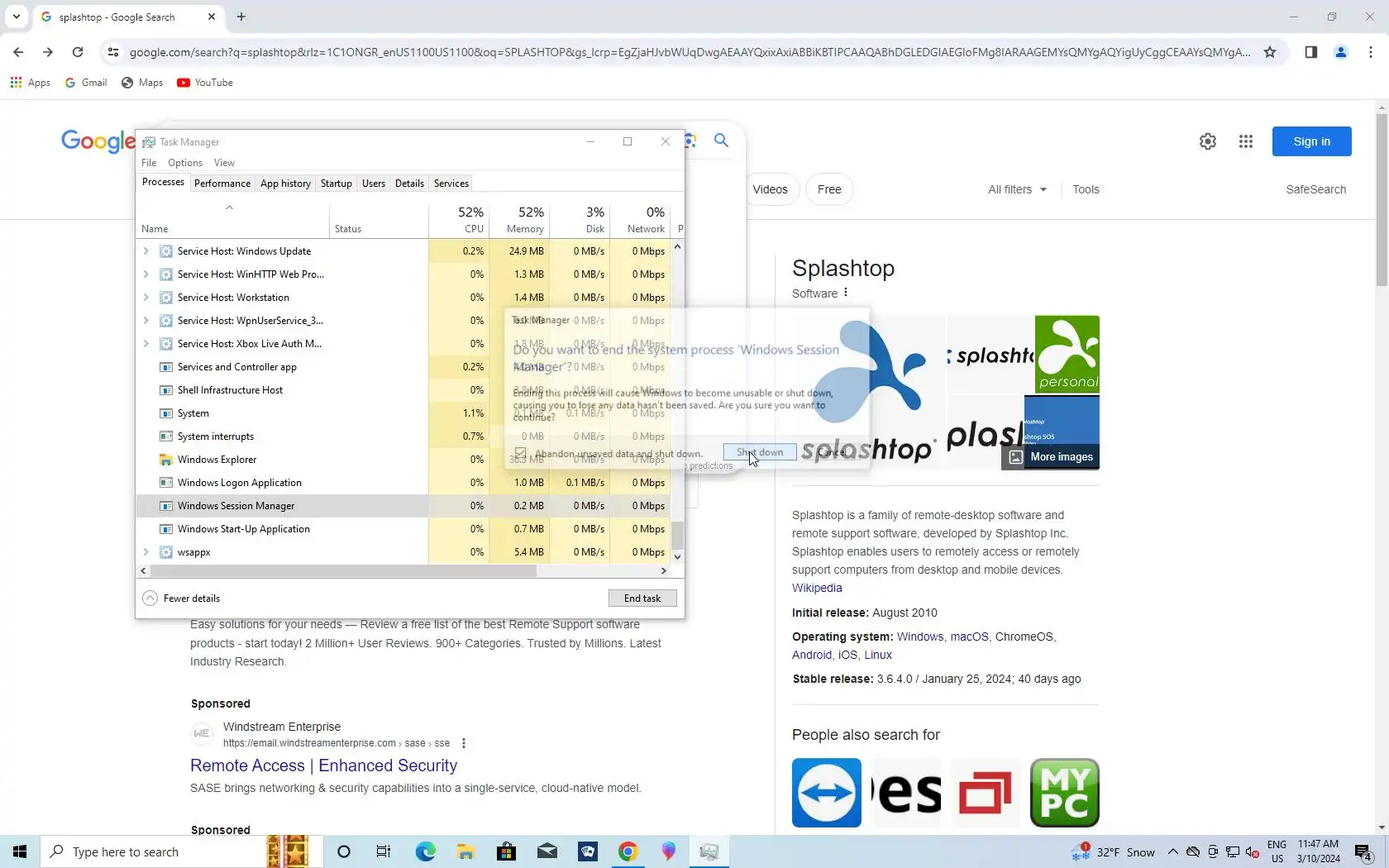
Task: Go back in Chrome
Action: (x=18, y=52)
